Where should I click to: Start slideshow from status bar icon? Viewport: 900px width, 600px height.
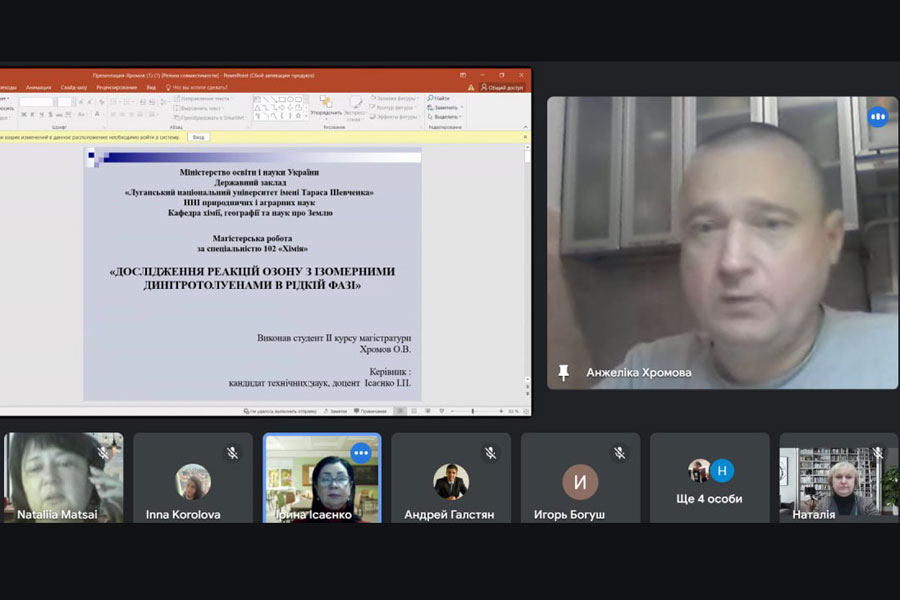[x=441, y=411]
